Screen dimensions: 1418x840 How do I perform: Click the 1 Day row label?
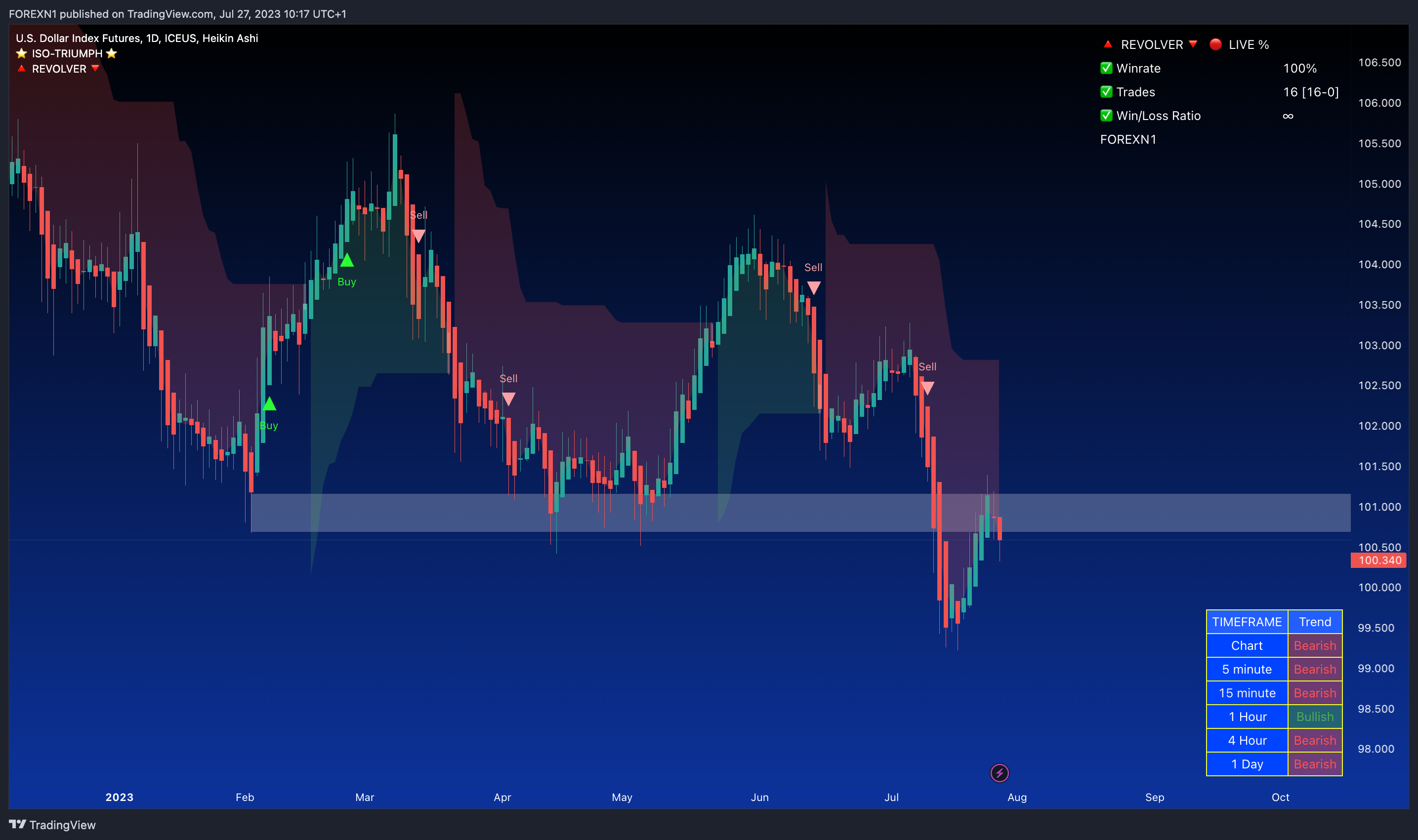click(1247, 764)
